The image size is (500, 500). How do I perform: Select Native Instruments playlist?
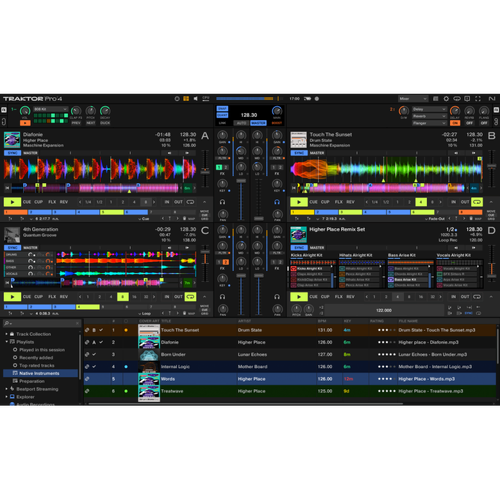click(40, 373)
